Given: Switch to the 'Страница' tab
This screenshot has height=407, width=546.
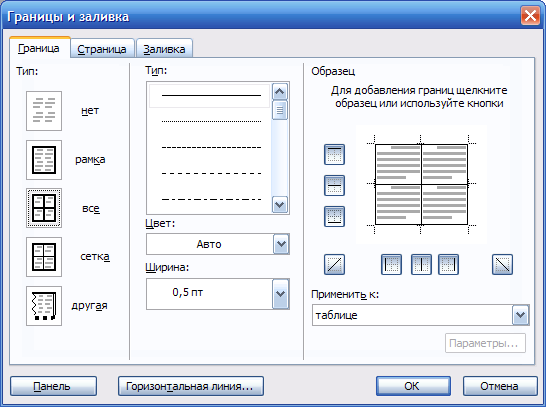Looking at the screenshot, I should pyautogui.click(x=102, y=49).
